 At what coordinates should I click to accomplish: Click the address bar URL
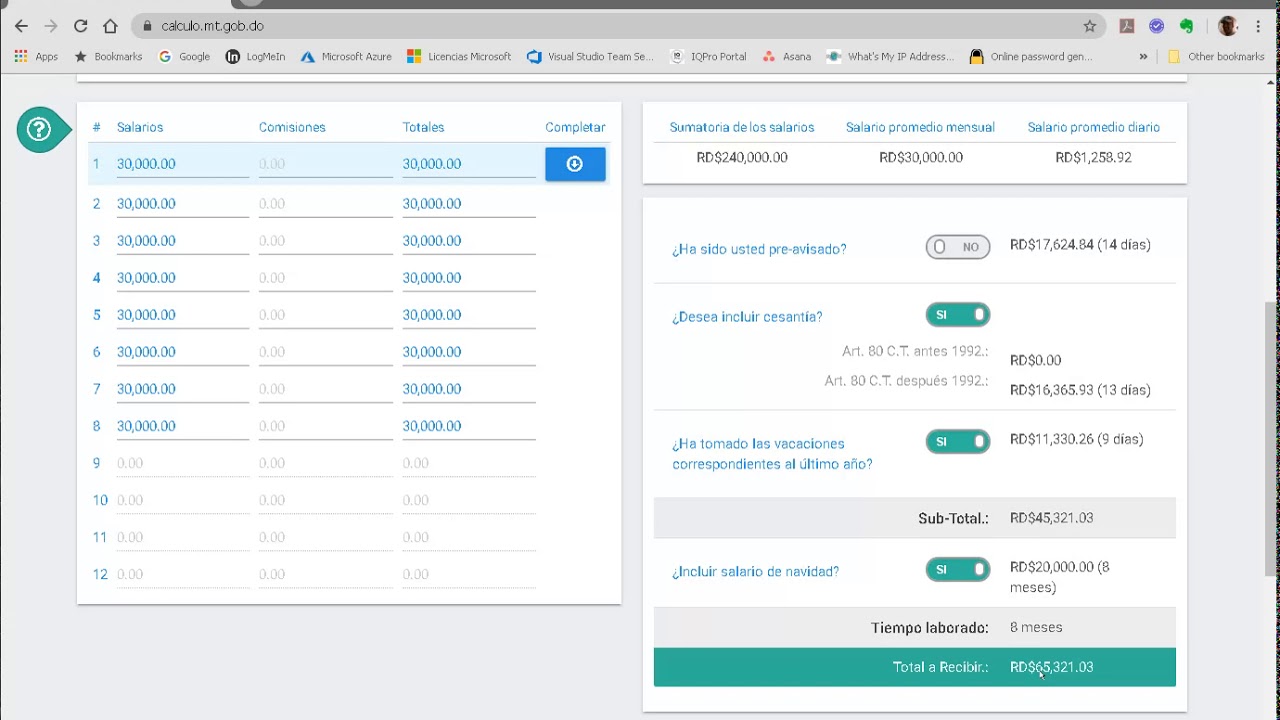212,26
